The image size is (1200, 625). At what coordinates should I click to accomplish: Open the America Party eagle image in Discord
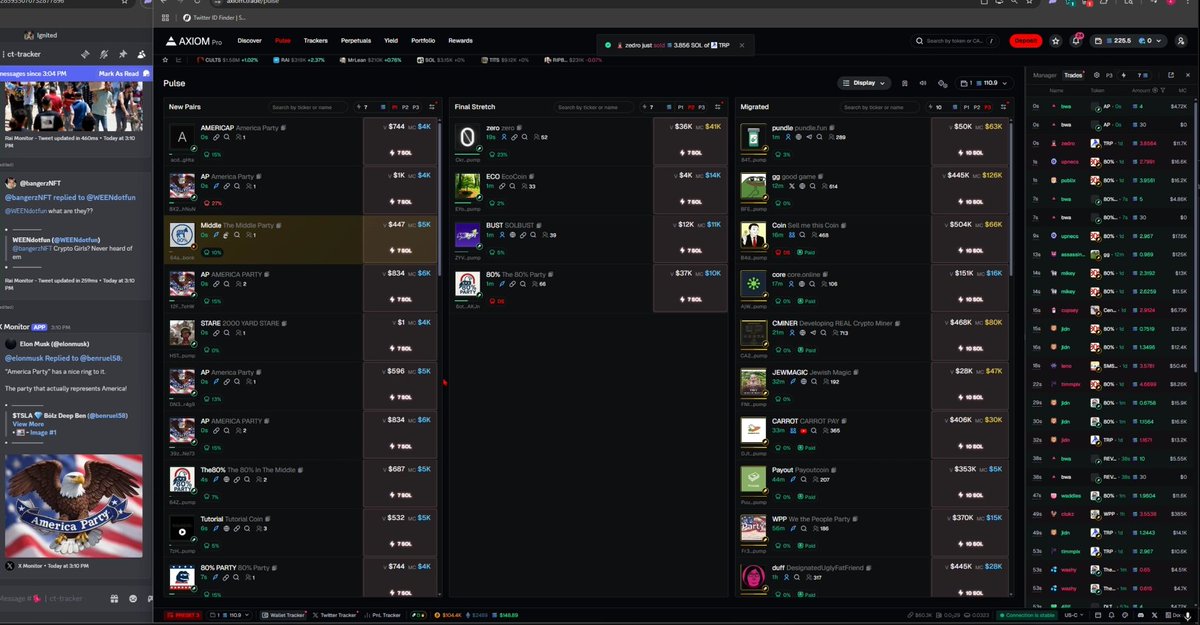74,505
